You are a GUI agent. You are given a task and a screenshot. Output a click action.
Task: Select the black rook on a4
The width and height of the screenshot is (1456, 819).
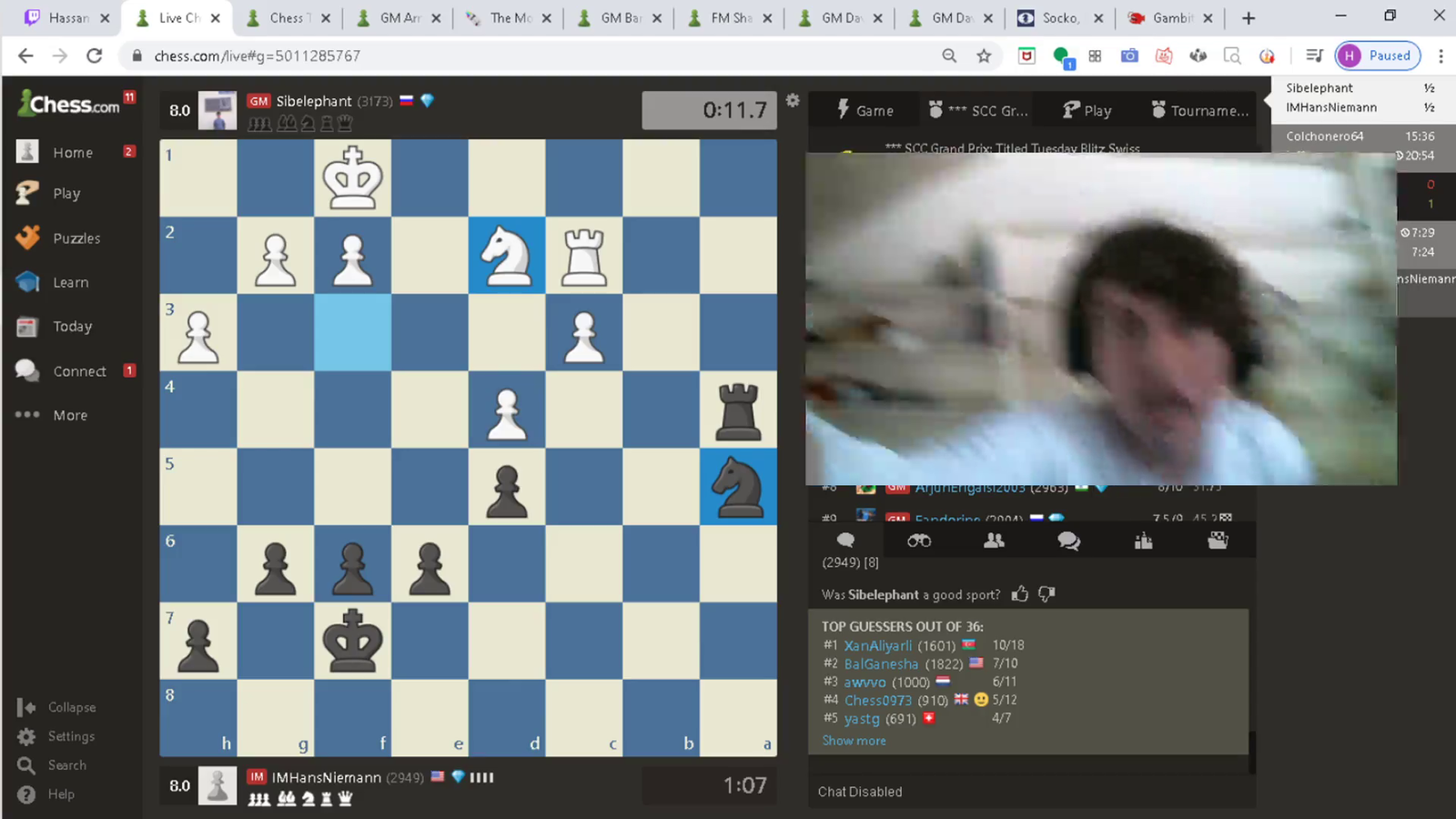[738, 409]
